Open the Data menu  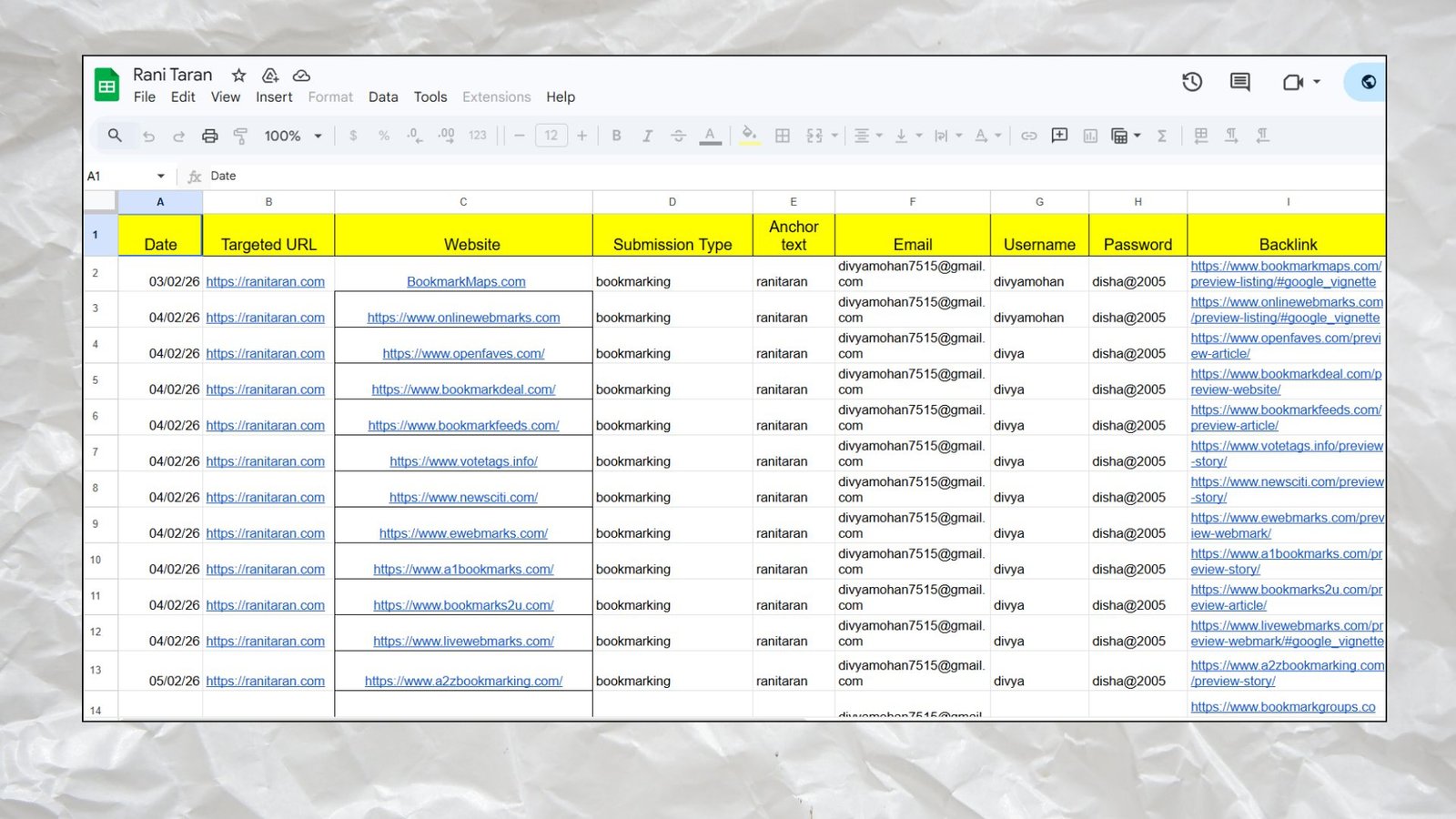[x=383, y=96]
